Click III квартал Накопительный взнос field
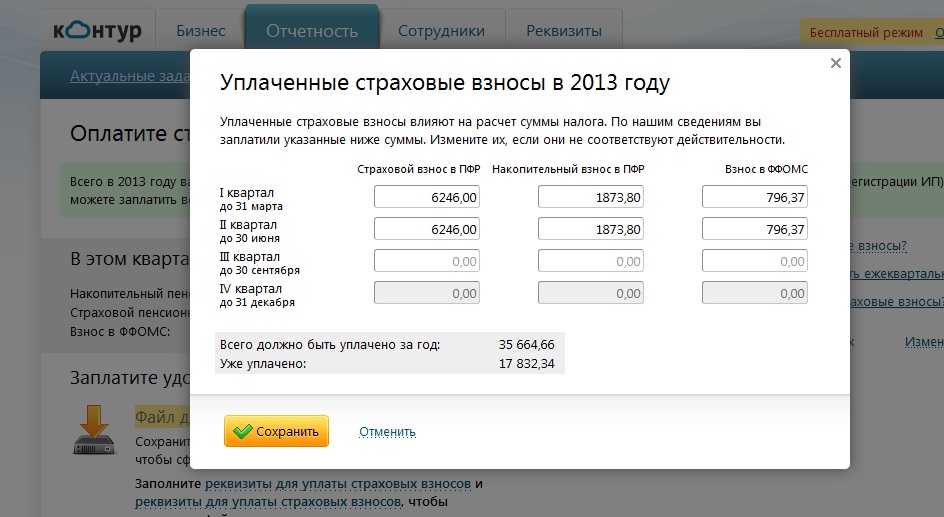This screenshot has height=517, width=944. pyautogui.click(x=590, y=262)
